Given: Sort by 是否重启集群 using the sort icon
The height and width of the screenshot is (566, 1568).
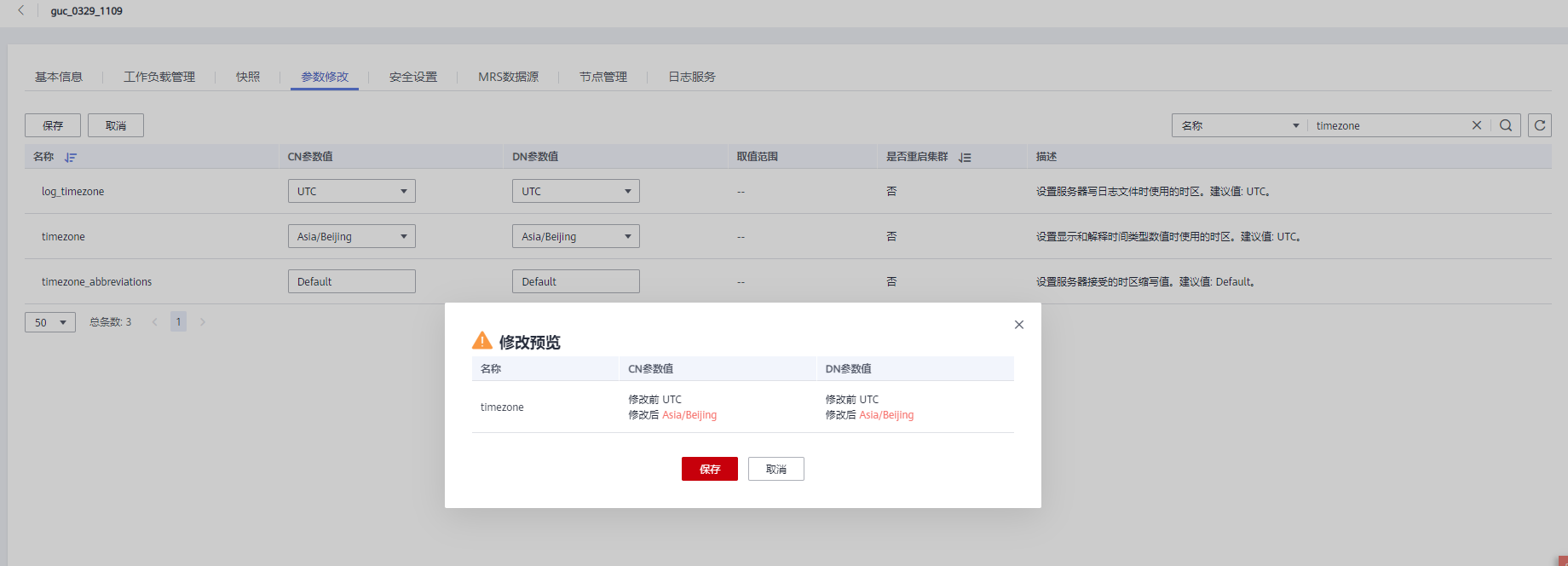Looking at the screenshot, I should (965, 157).
